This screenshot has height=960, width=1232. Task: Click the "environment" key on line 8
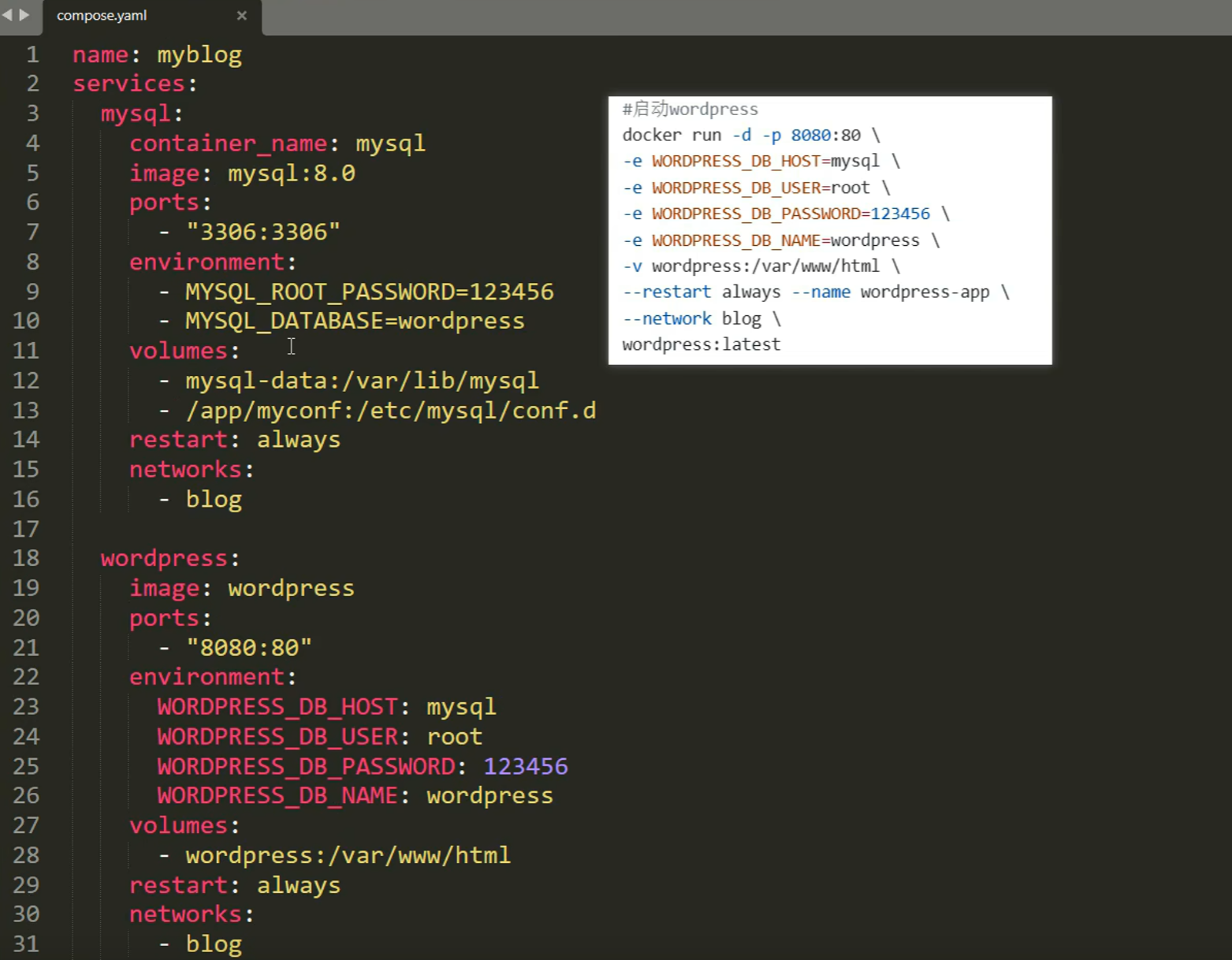point(207,262)
